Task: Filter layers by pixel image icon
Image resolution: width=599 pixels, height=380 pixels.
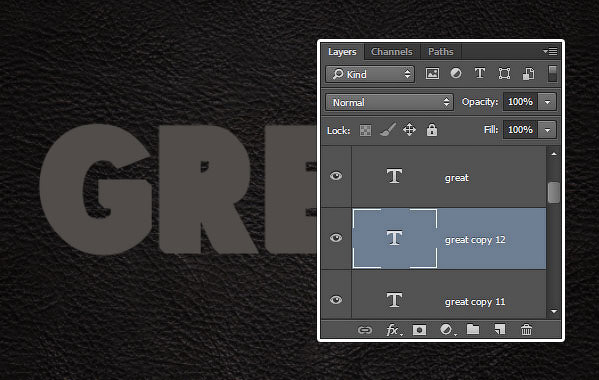Action: tap(432, 73)
